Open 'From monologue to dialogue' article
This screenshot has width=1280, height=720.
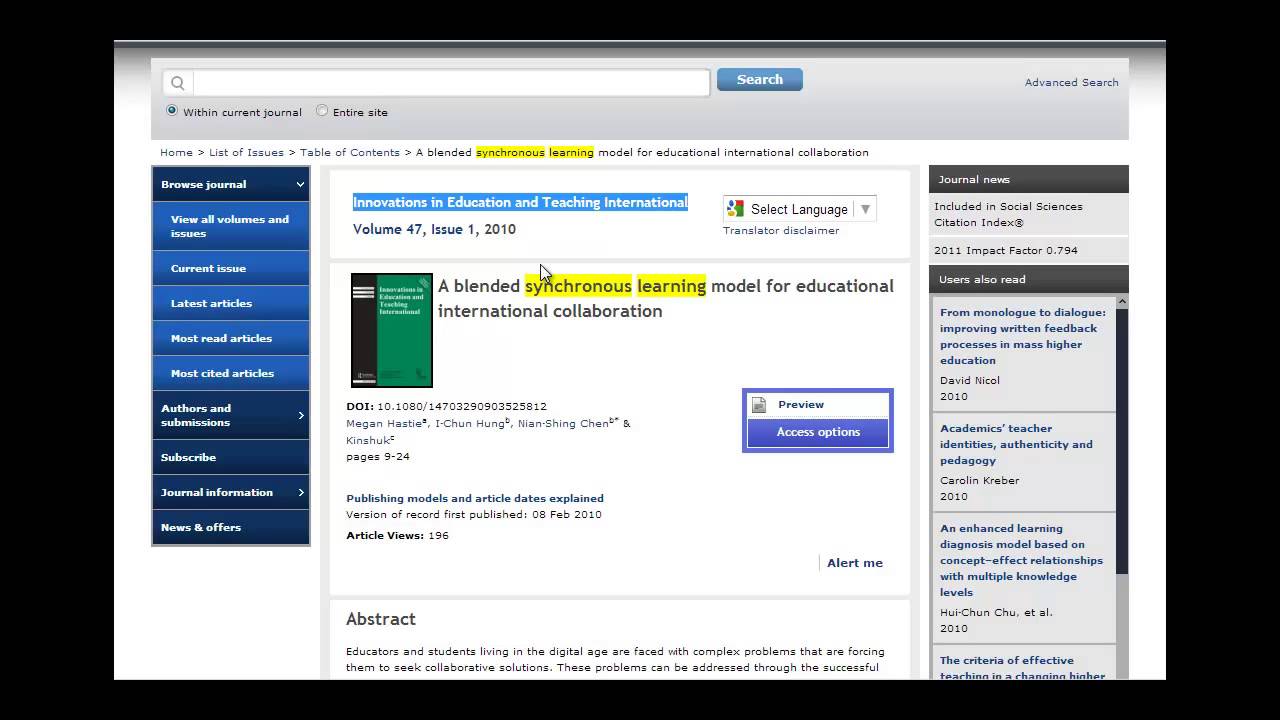1023,336
